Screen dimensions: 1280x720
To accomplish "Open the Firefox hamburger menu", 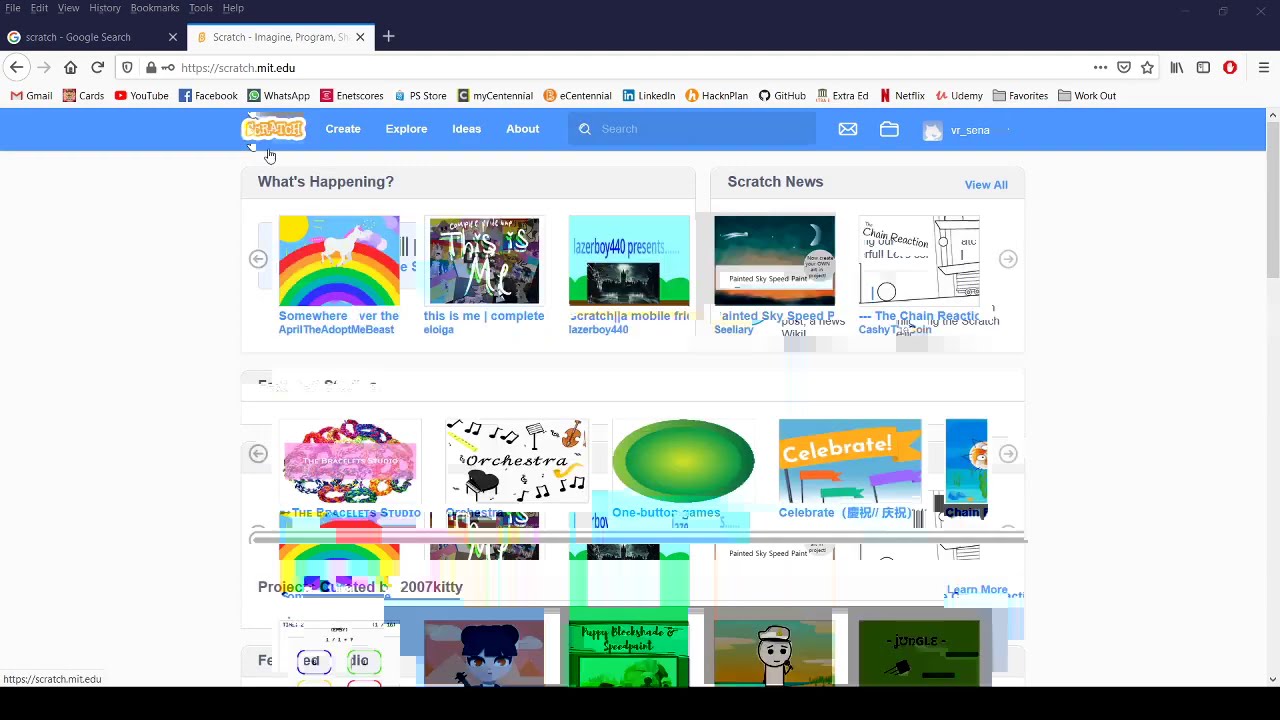I will [x=1264, y=68].
